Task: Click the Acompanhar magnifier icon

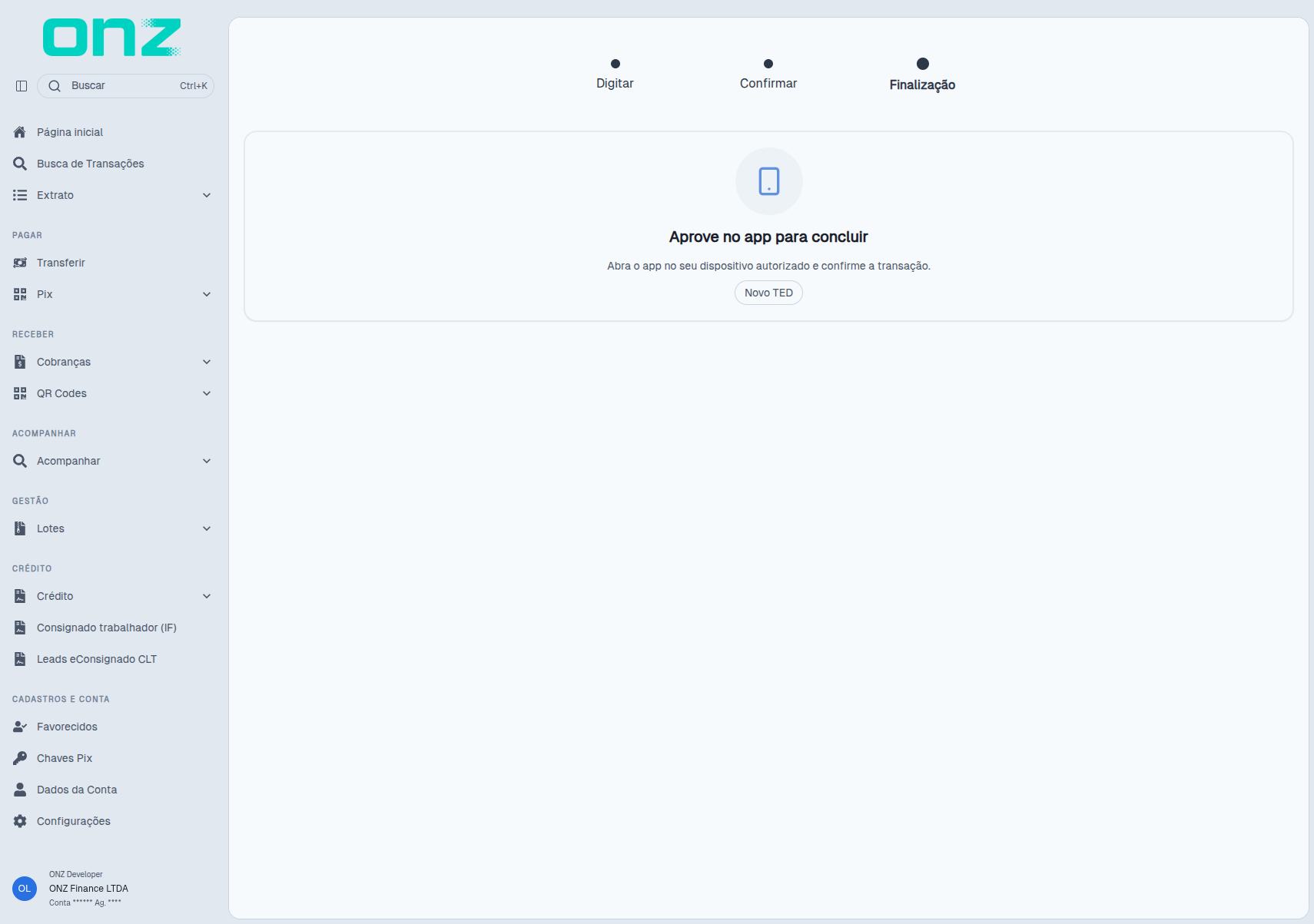Action: [x=20, y=461]
